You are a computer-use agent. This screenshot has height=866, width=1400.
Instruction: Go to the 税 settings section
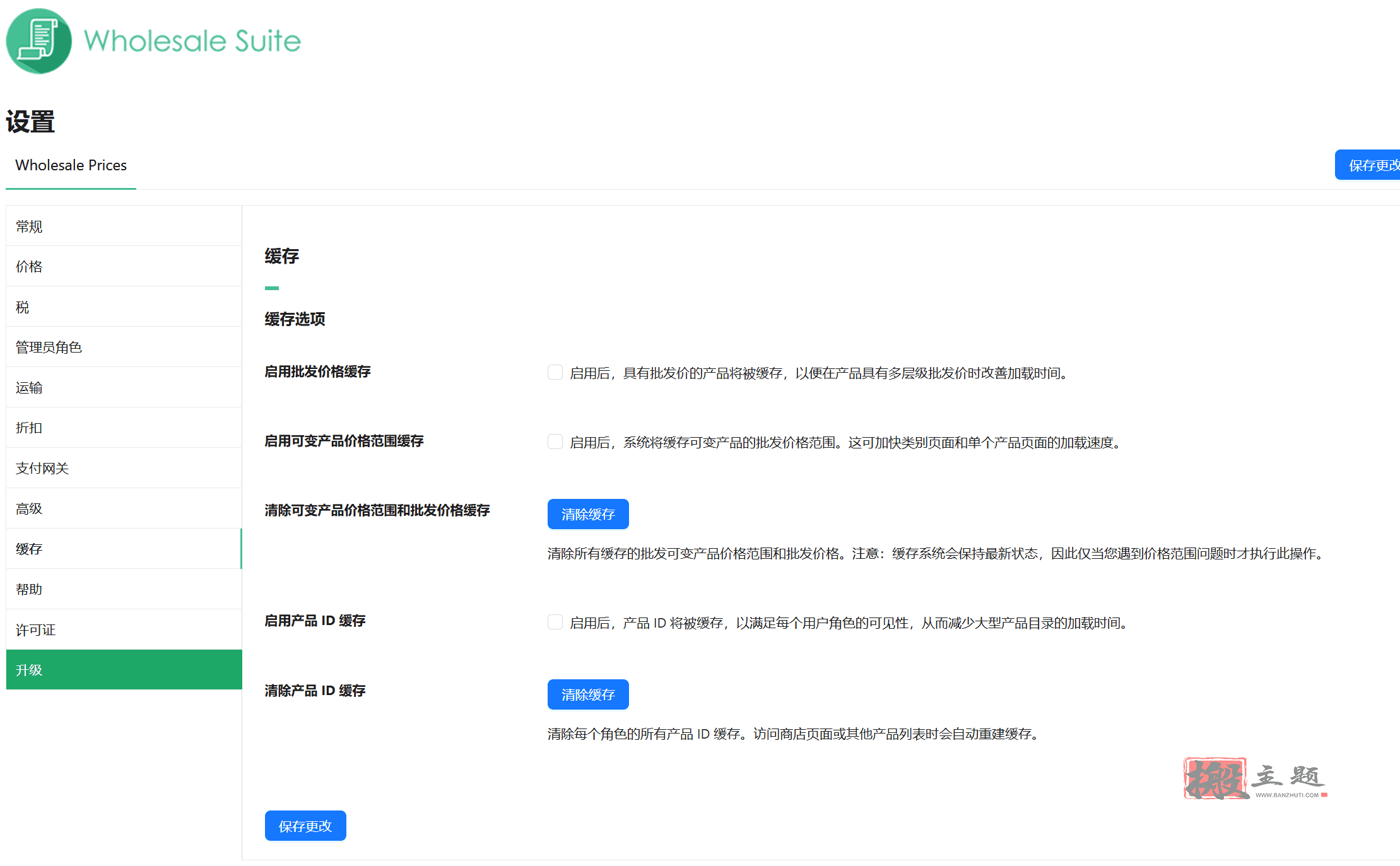(124, 307)
